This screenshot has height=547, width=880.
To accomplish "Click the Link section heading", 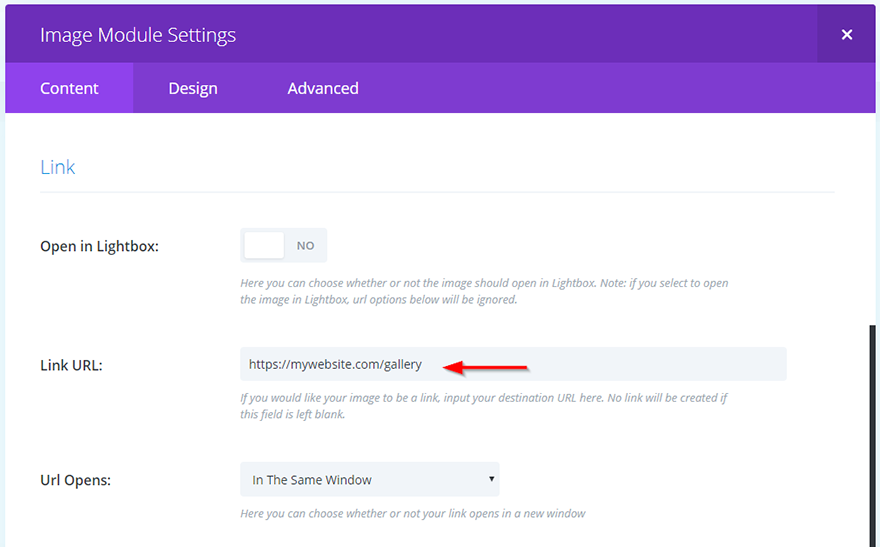I will [x=58, y=167].
